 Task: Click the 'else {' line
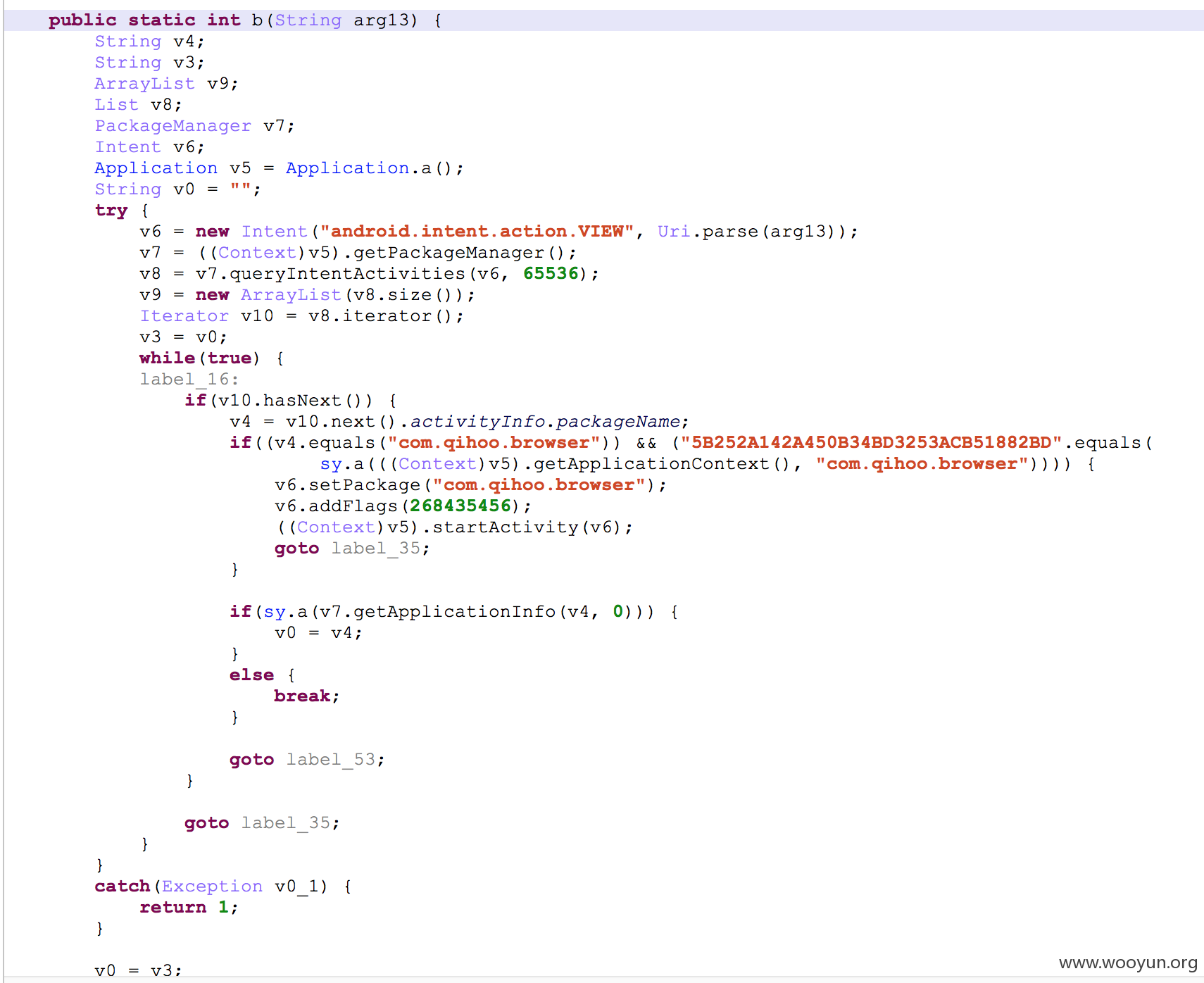pos(262,675)
